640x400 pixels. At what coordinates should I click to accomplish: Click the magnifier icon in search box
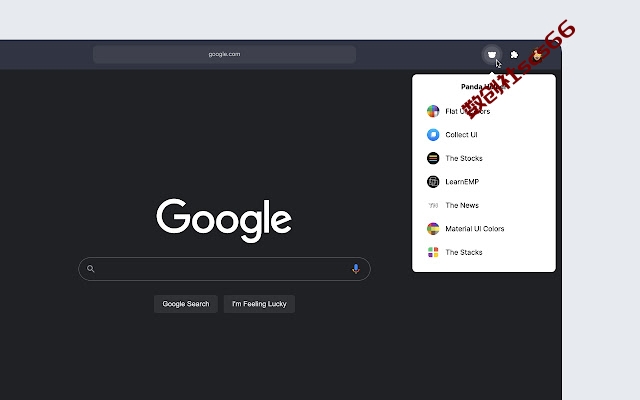[91, 269]
